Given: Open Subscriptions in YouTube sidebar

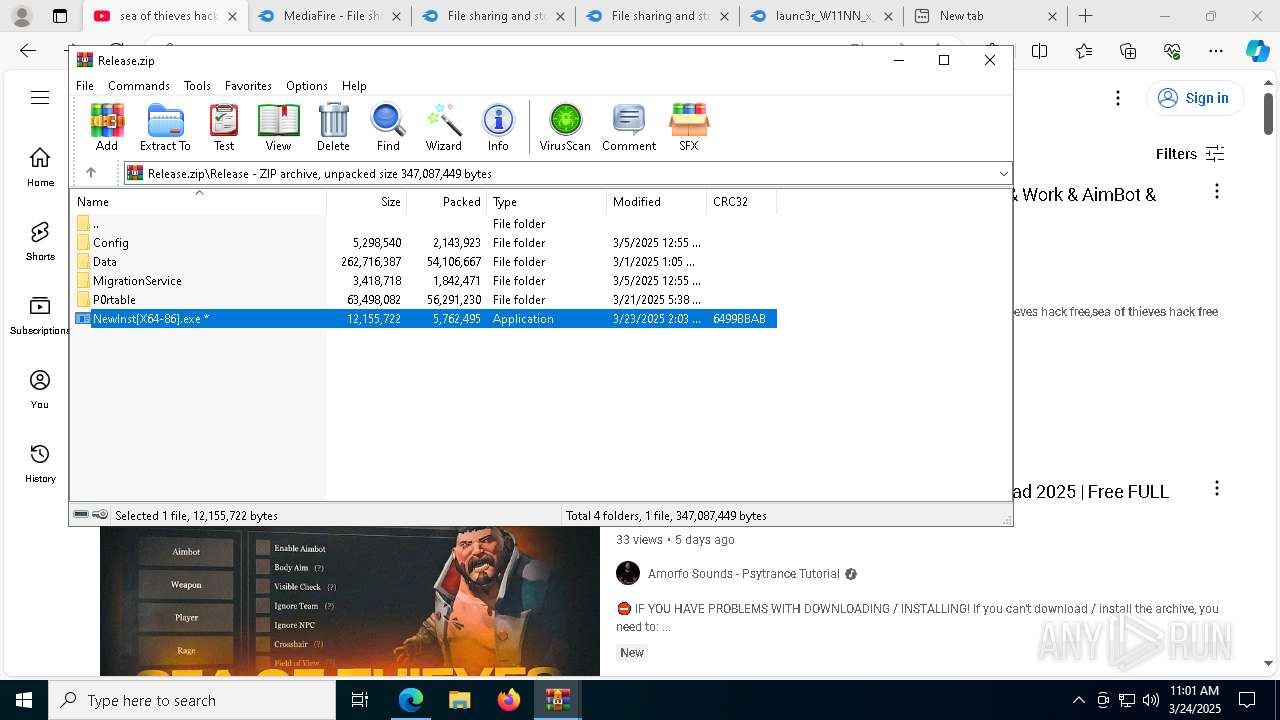Looking at the screenshot, I should pyautogui.click(x=40, y=315).
